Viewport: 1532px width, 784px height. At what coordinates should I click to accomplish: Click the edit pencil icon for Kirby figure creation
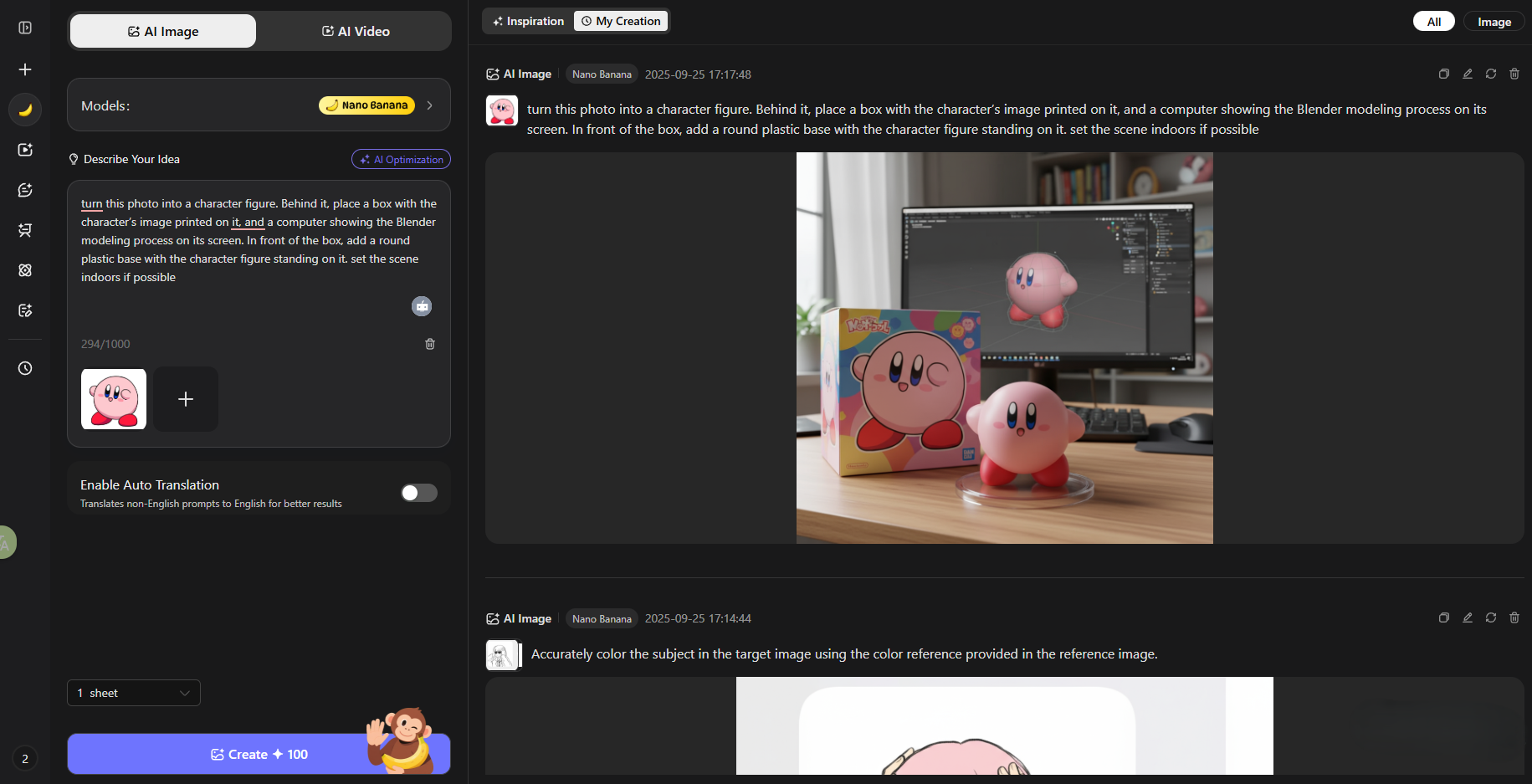point(1467,74)
